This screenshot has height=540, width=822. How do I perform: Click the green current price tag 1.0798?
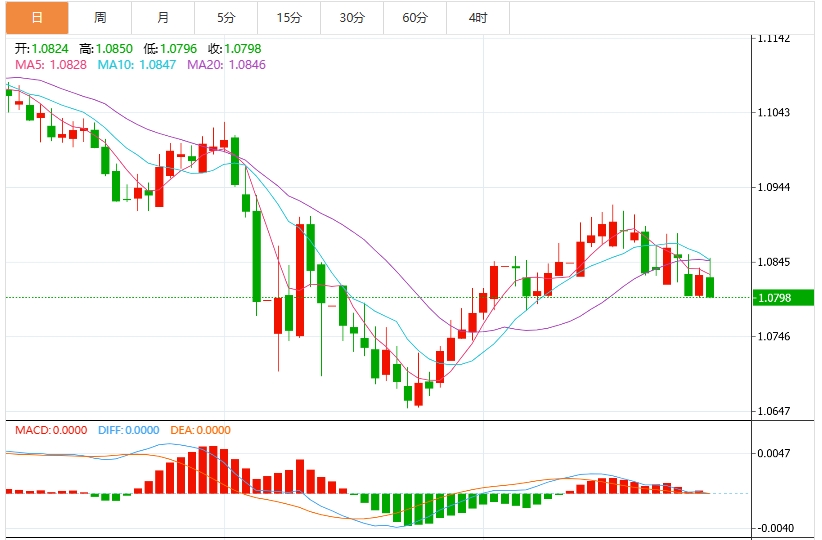(x=783, y=298)
